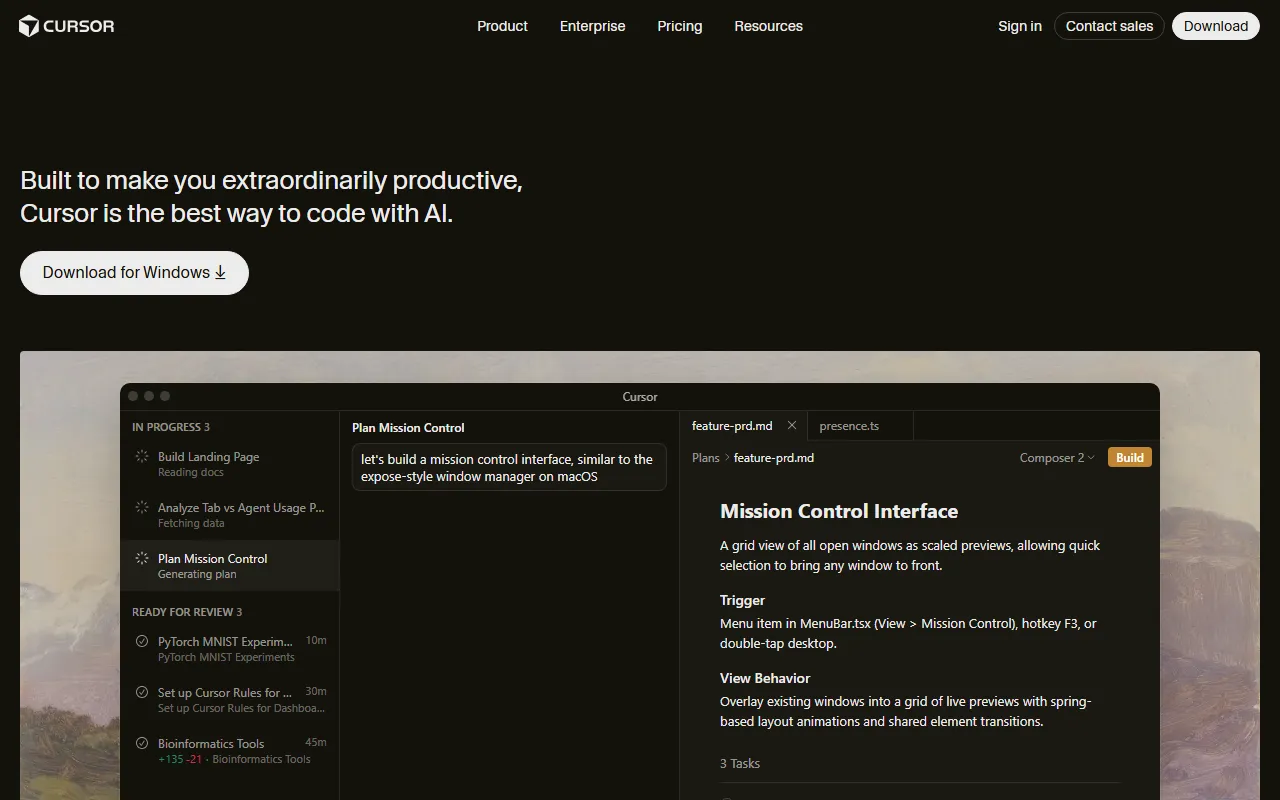Viewport: 1280px width, 800px height.
Task: Click the Contact sales button
Action: [1109, 26]
